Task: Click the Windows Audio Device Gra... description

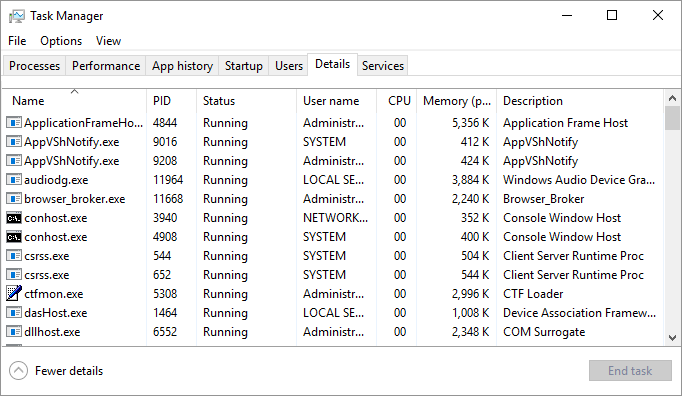Action: coord(579,180)
